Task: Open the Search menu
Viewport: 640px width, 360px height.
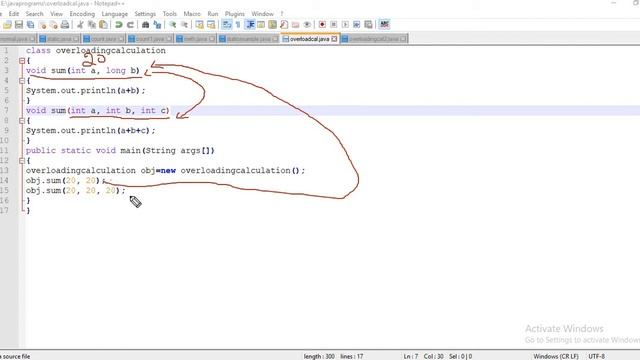Action: click(x=34, y=13)
